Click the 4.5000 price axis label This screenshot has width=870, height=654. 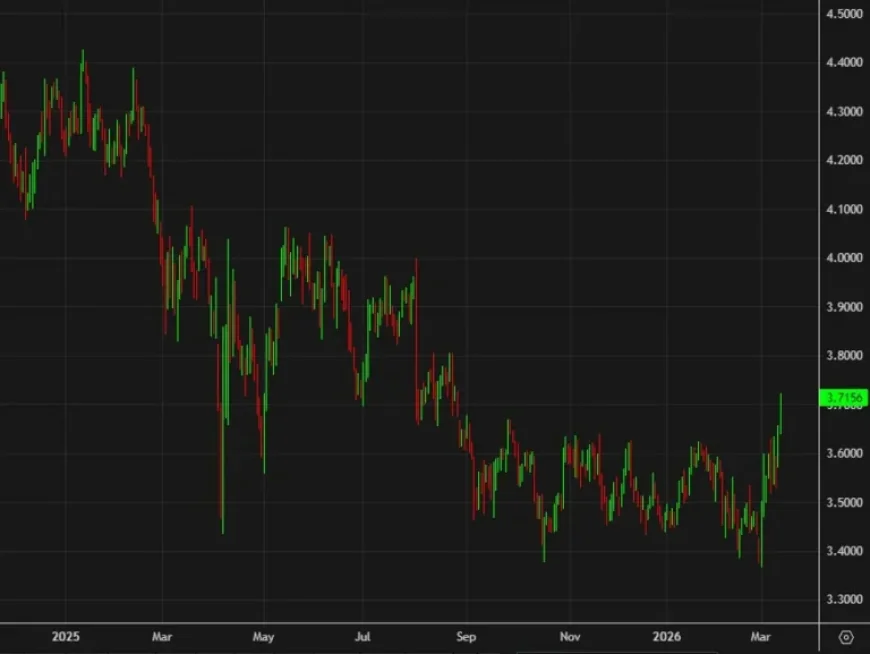[x=843, y=14]
